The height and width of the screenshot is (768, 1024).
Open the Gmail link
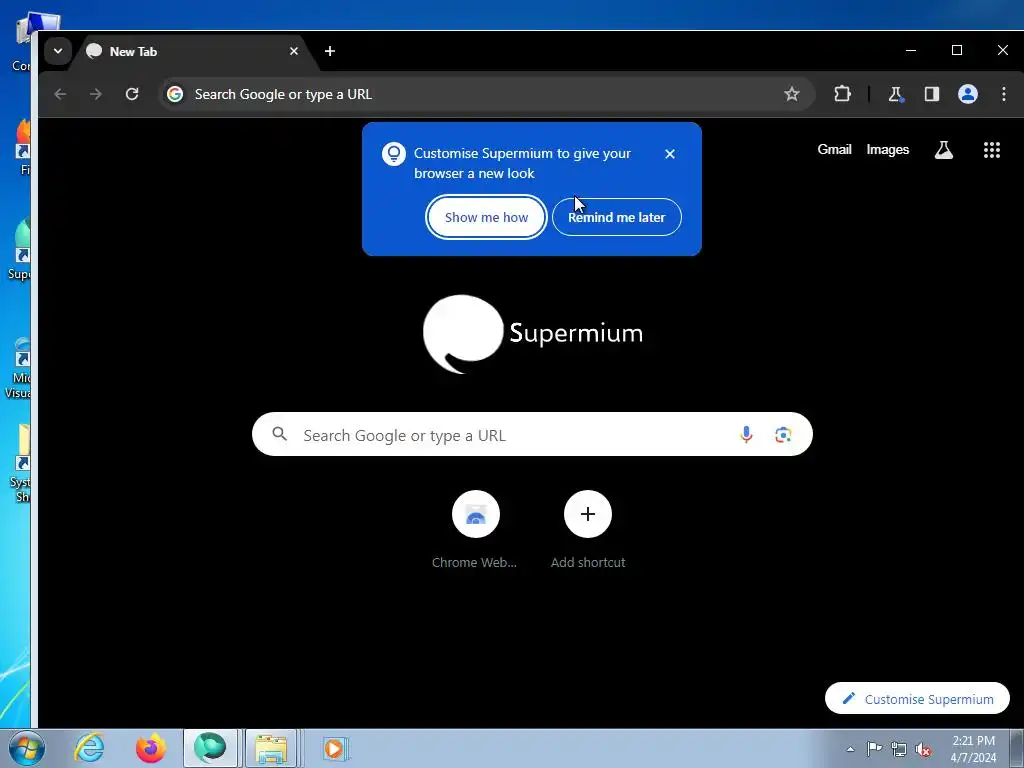pos(835,150)
